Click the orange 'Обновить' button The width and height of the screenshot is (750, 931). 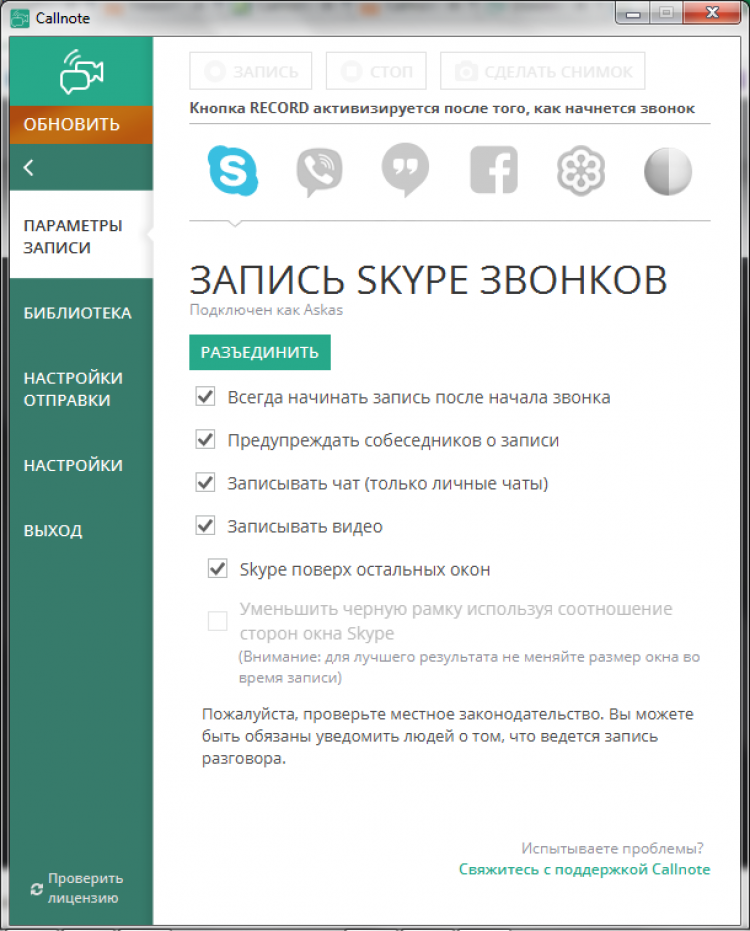tap(81, 125)
